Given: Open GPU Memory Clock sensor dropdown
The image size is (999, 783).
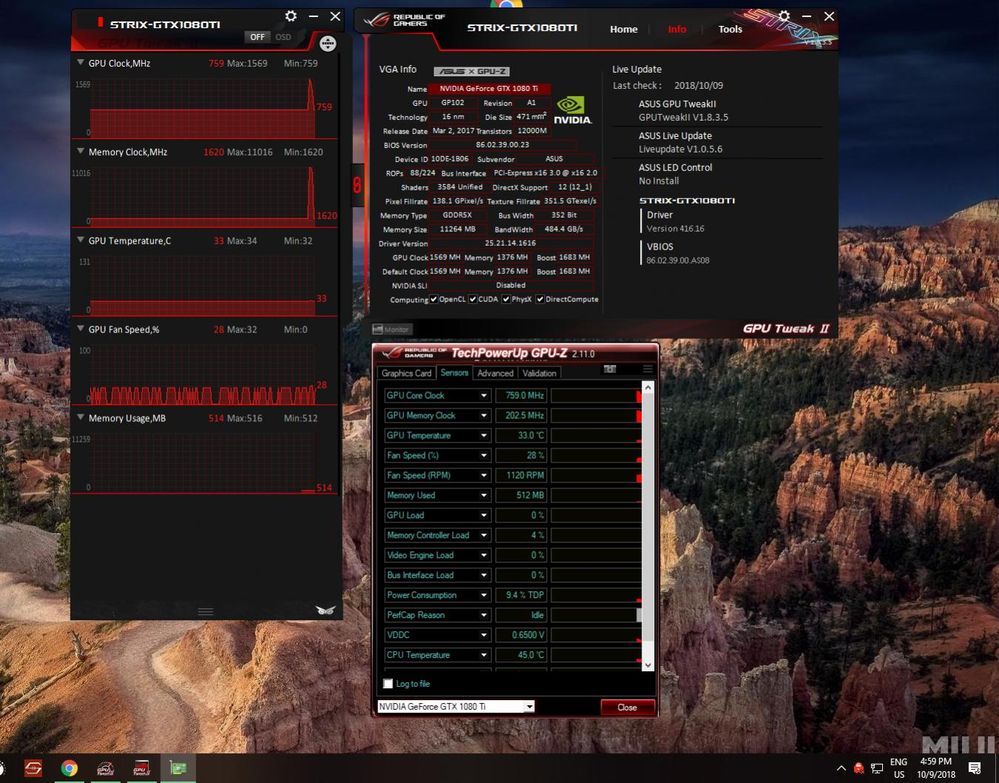Looking at the screenshot, I should coord(484,415).
